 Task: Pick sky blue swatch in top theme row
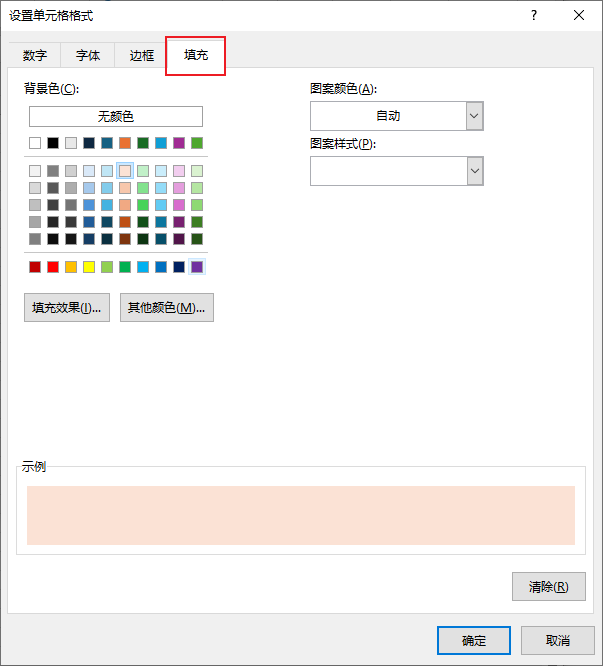161,143
